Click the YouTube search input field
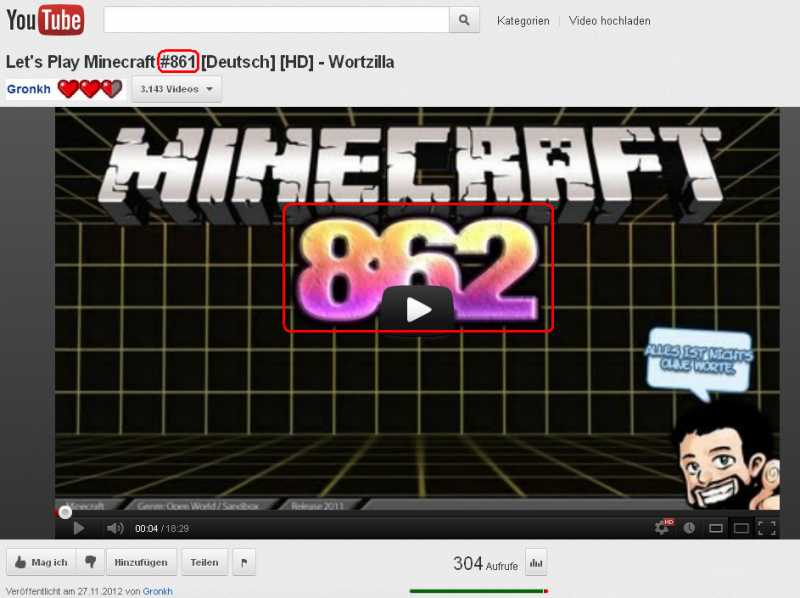Viewport: 800px width, 598px height. coord(275,20)
